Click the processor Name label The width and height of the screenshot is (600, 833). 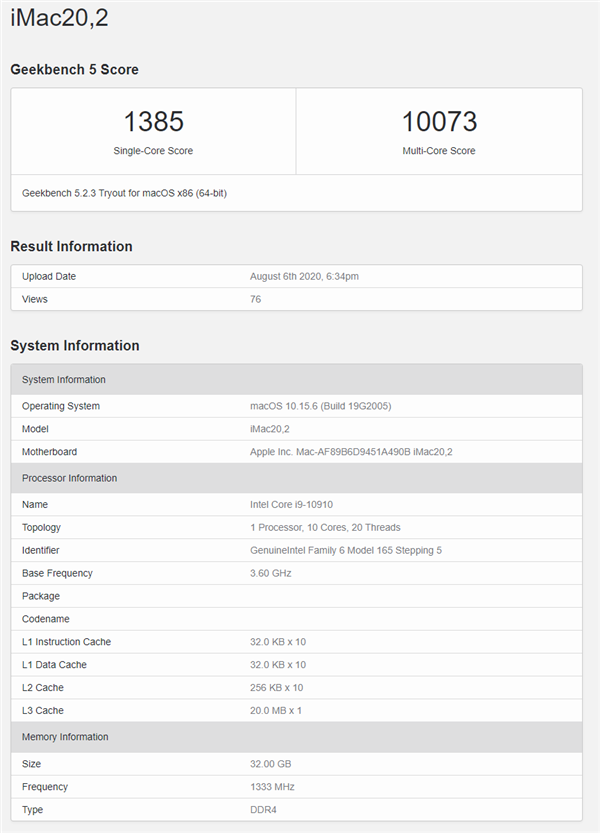pyautogui.click(x=35, y=504)
